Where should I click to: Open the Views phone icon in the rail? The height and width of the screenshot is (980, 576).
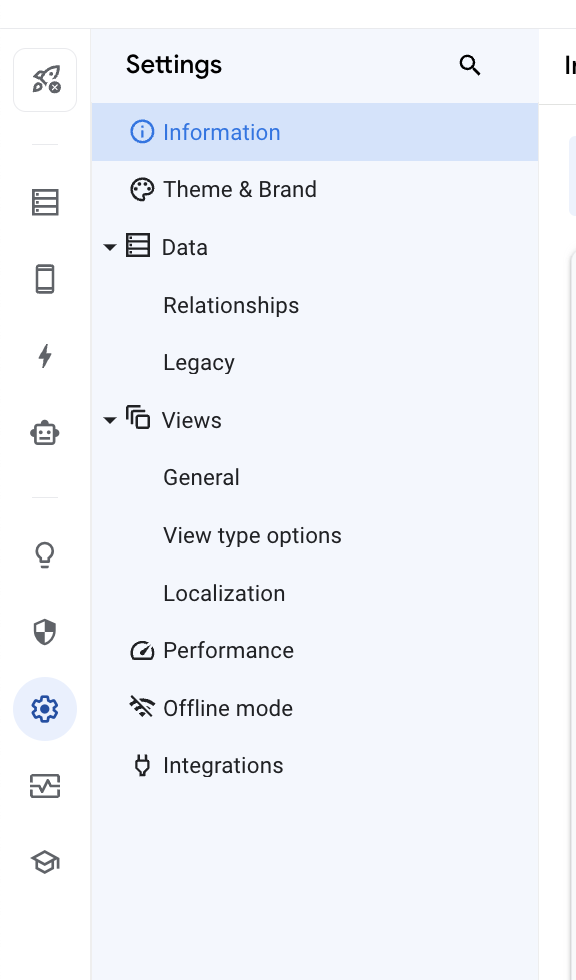point(45,279)
